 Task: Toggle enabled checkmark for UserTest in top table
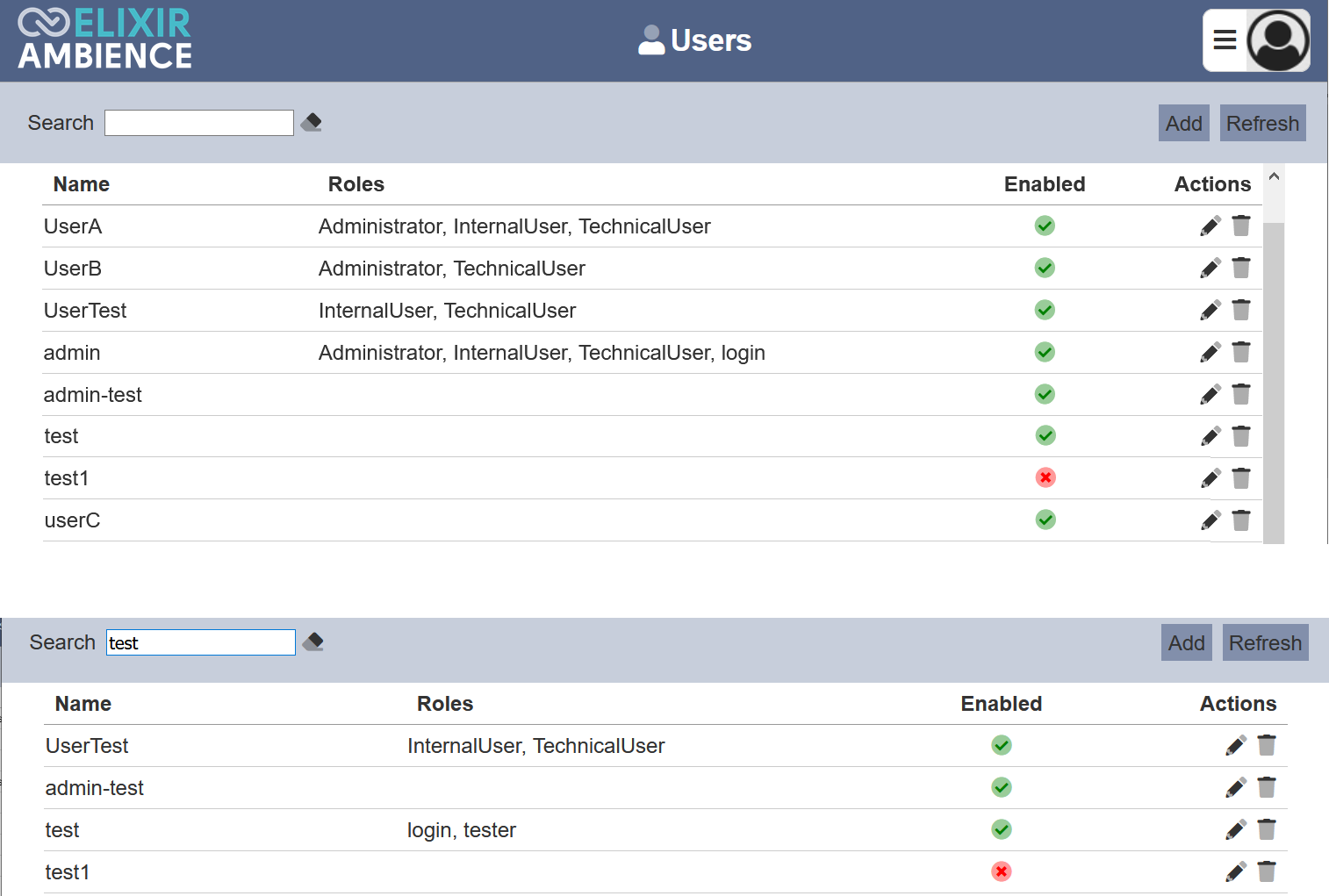coord(1045,310)
